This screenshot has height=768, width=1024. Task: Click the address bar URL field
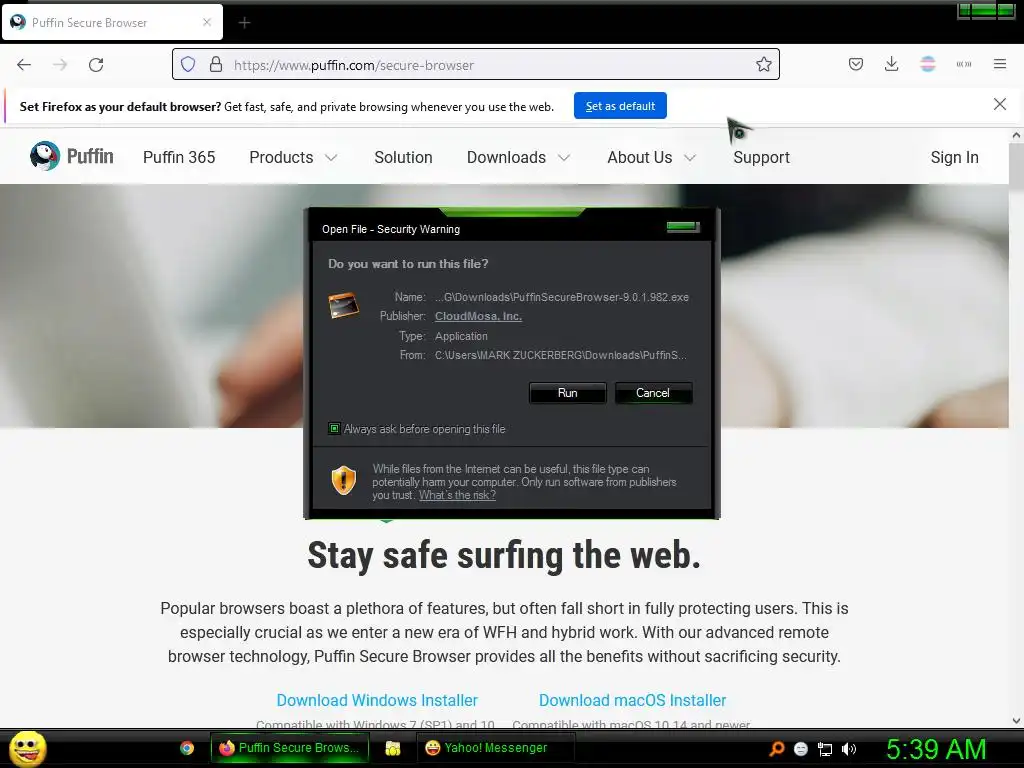point(475,65)
